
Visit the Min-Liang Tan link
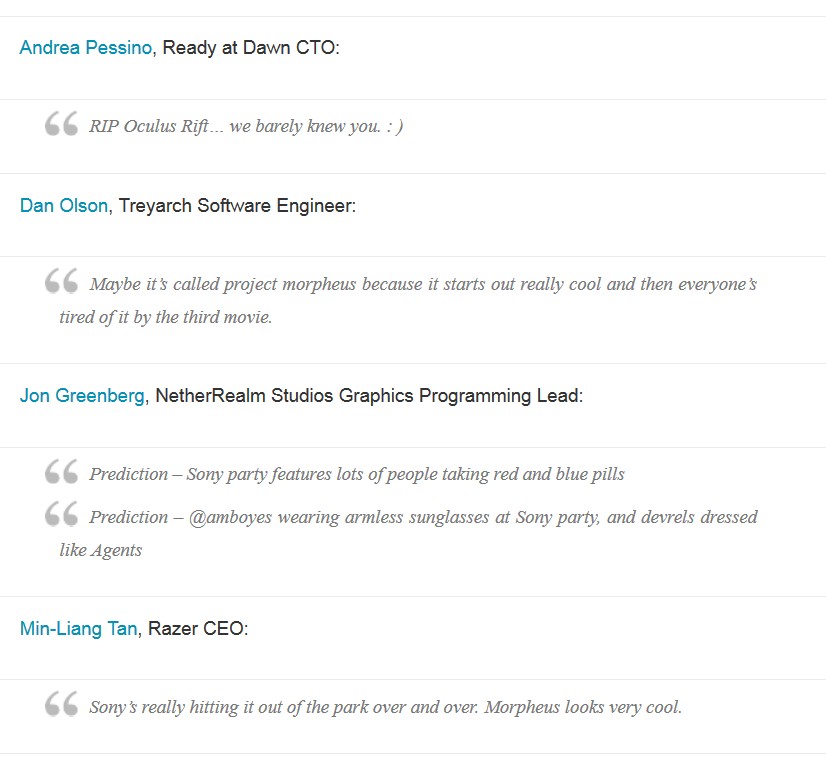(x=78, y=629)
